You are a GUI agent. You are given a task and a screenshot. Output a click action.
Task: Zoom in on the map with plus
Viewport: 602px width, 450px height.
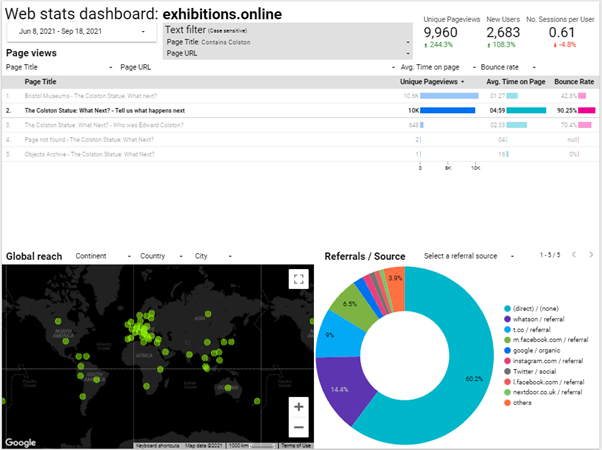(x=299, y=407)
